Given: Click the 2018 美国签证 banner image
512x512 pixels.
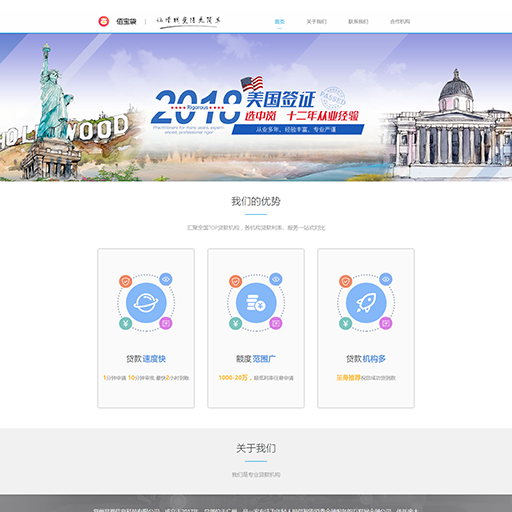Looking at the screenshot, I should [x=256, y=107].
